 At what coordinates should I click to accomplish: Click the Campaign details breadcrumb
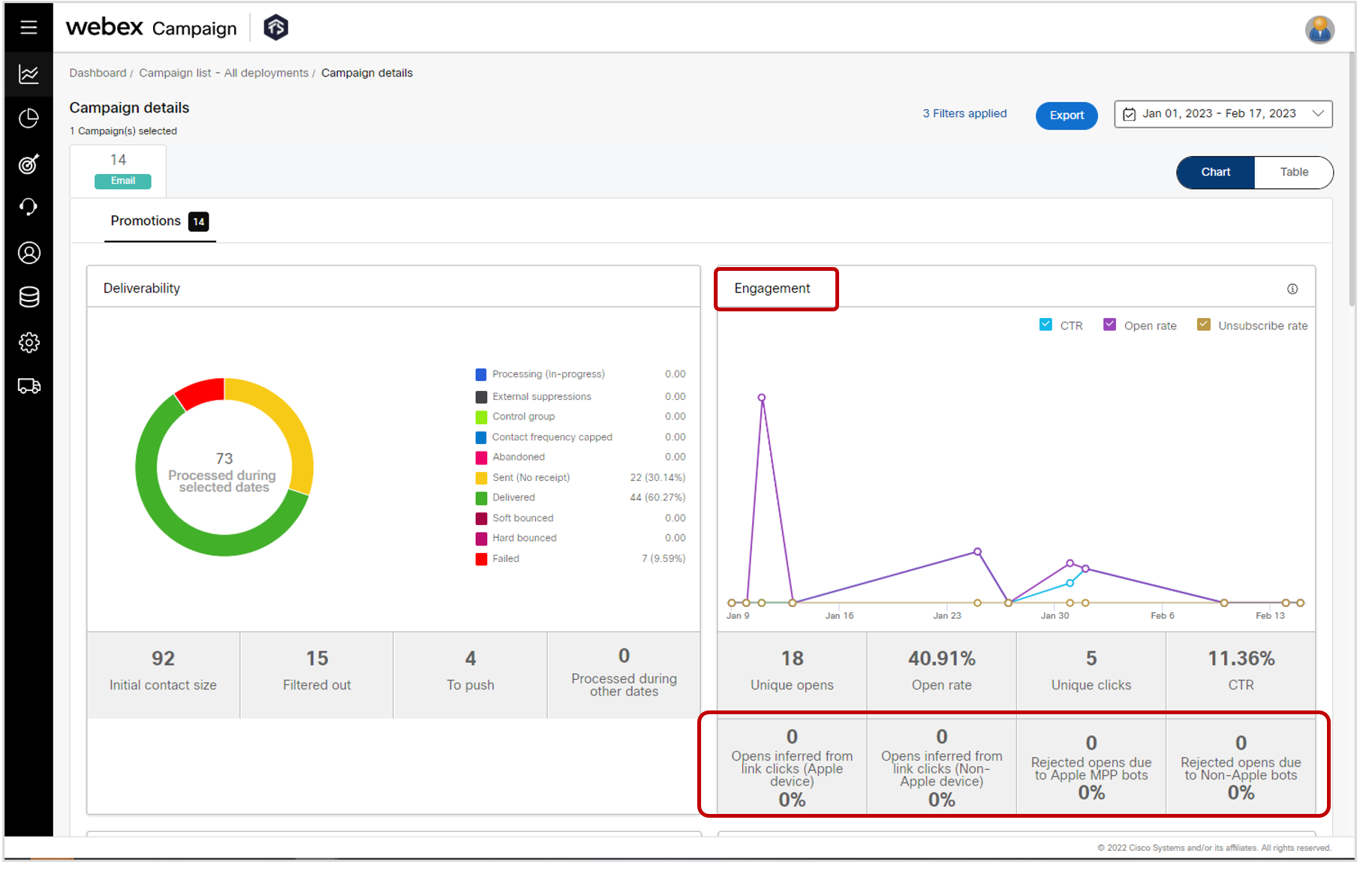[x=367, y=73]
